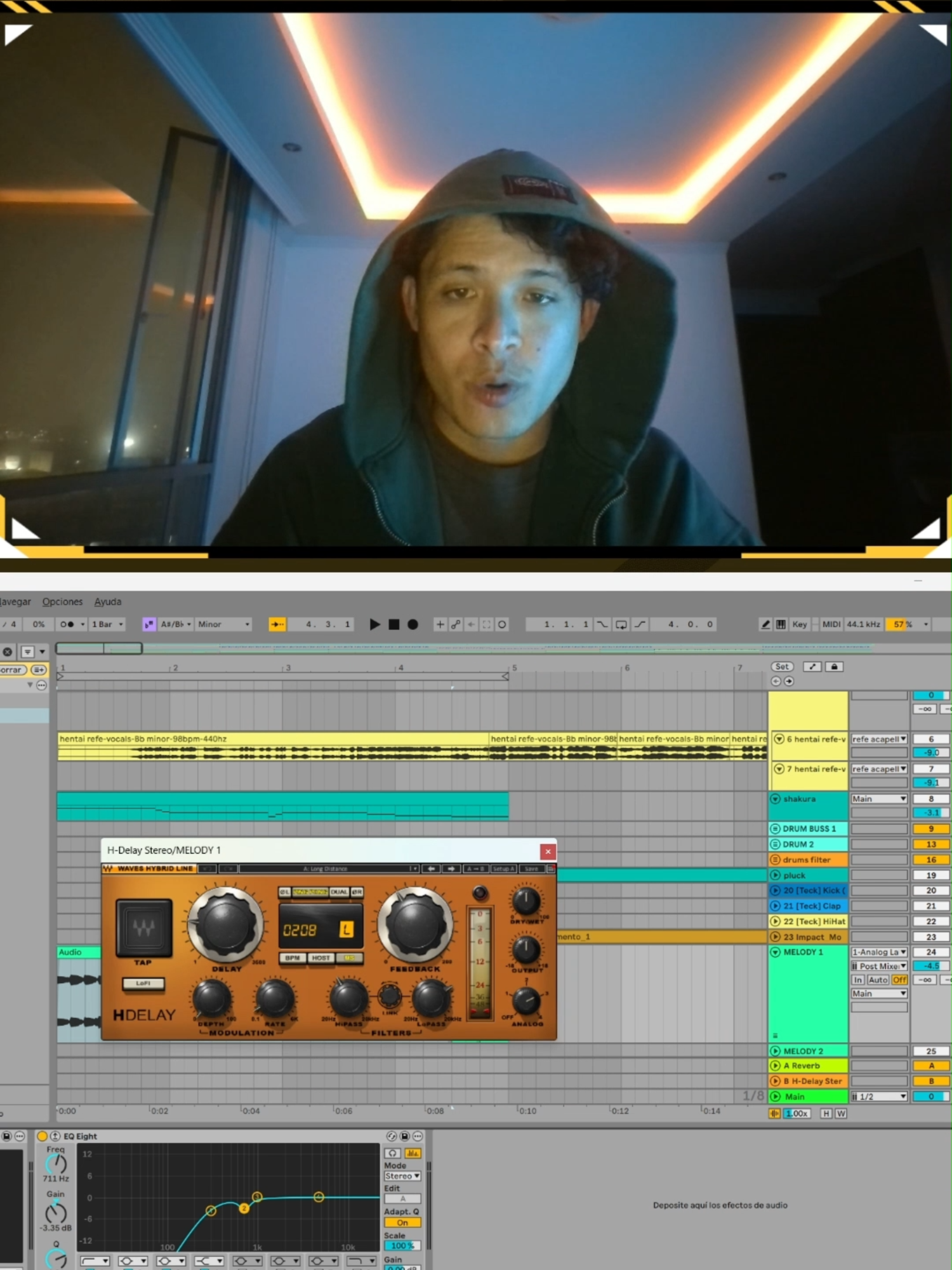Select HOST sync mode in H-Delay
Image resolution: width=952 pixels, height=1270 pixels.
click(x=321, y=958)
